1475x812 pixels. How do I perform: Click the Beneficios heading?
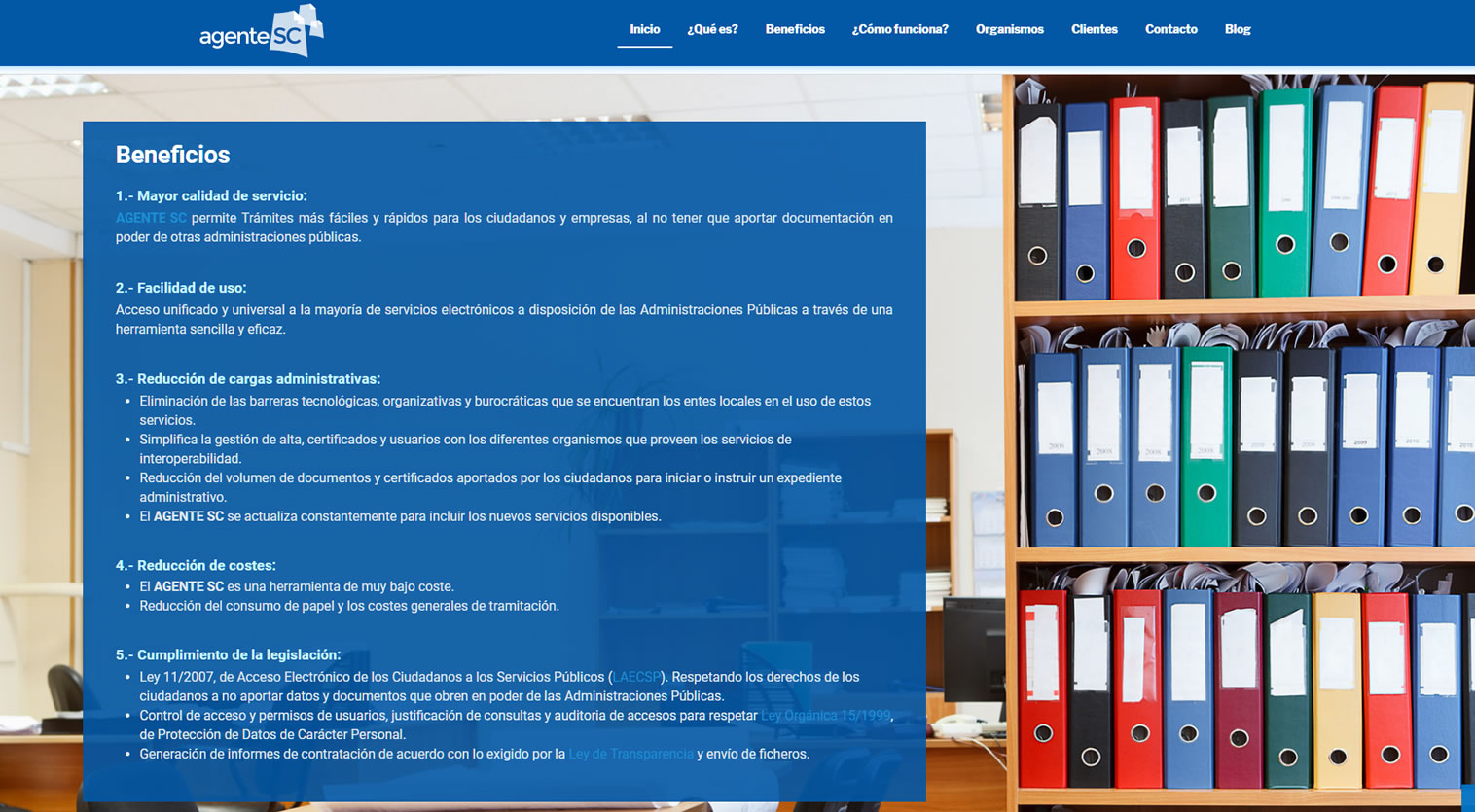(172, 155)
